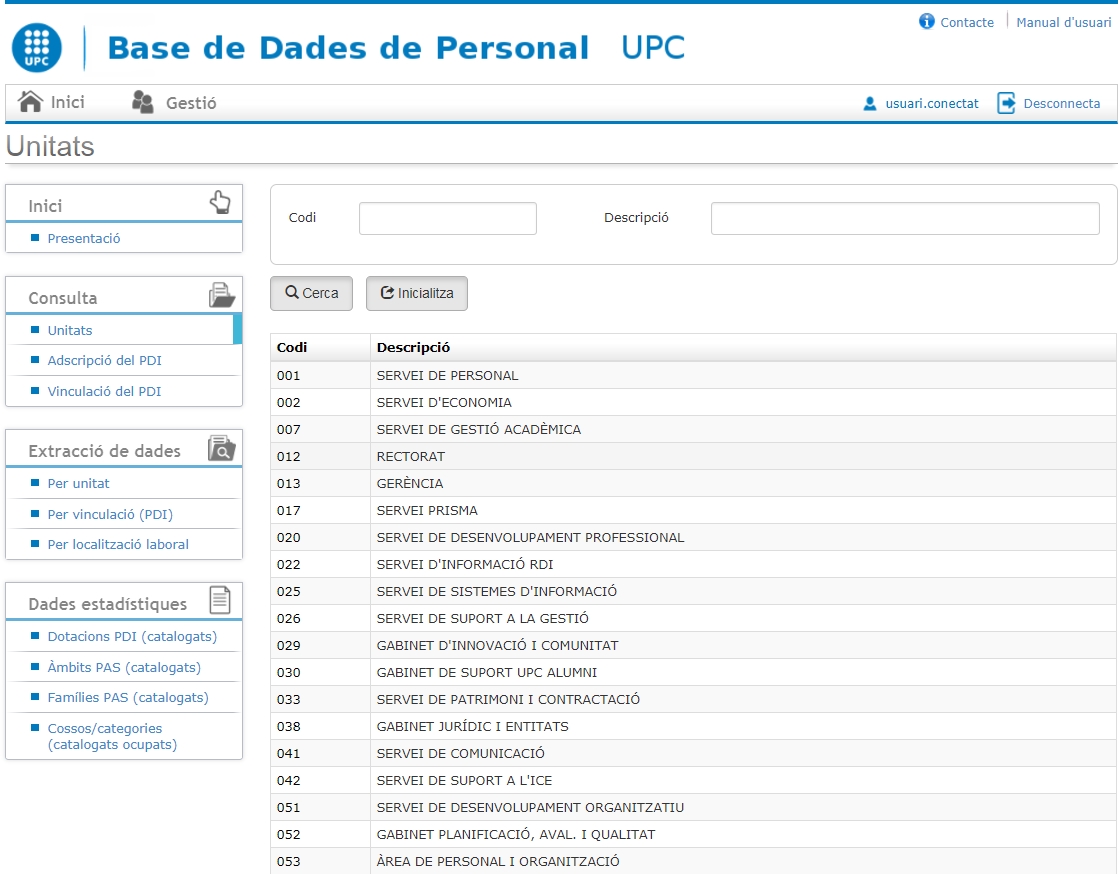Focus the Descripció input field
The height and width of the screenshot is (874, 1120).
[x=904, y=218]
